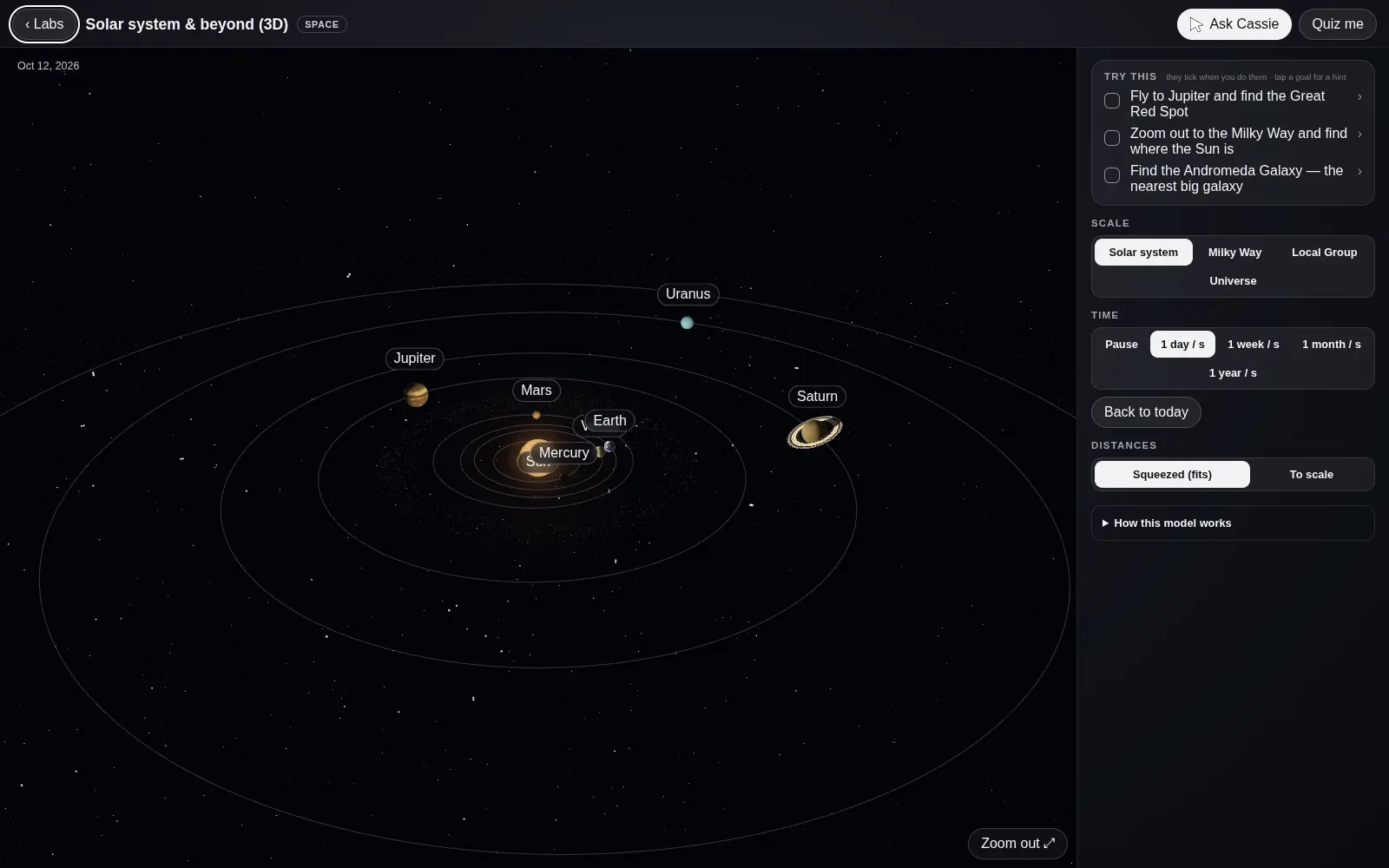Tick the Milky Way goal checkbox
This screenshot has height=868, width=1389.
[x=1112, y=138]
